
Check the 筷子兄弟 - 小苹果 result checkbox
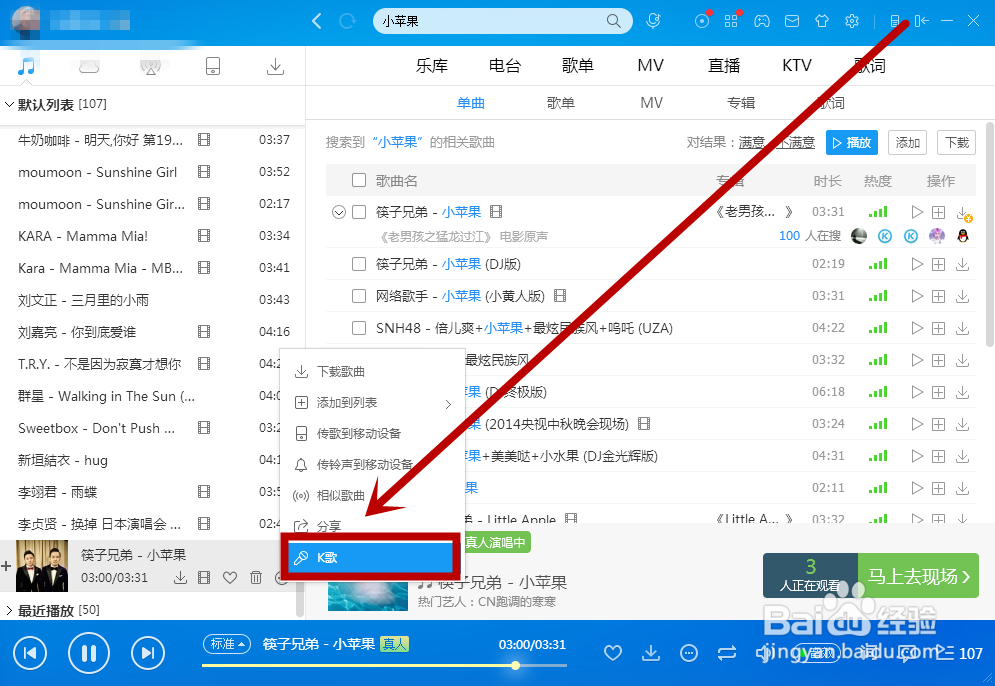pyautogui.click(x=359, y=212)
